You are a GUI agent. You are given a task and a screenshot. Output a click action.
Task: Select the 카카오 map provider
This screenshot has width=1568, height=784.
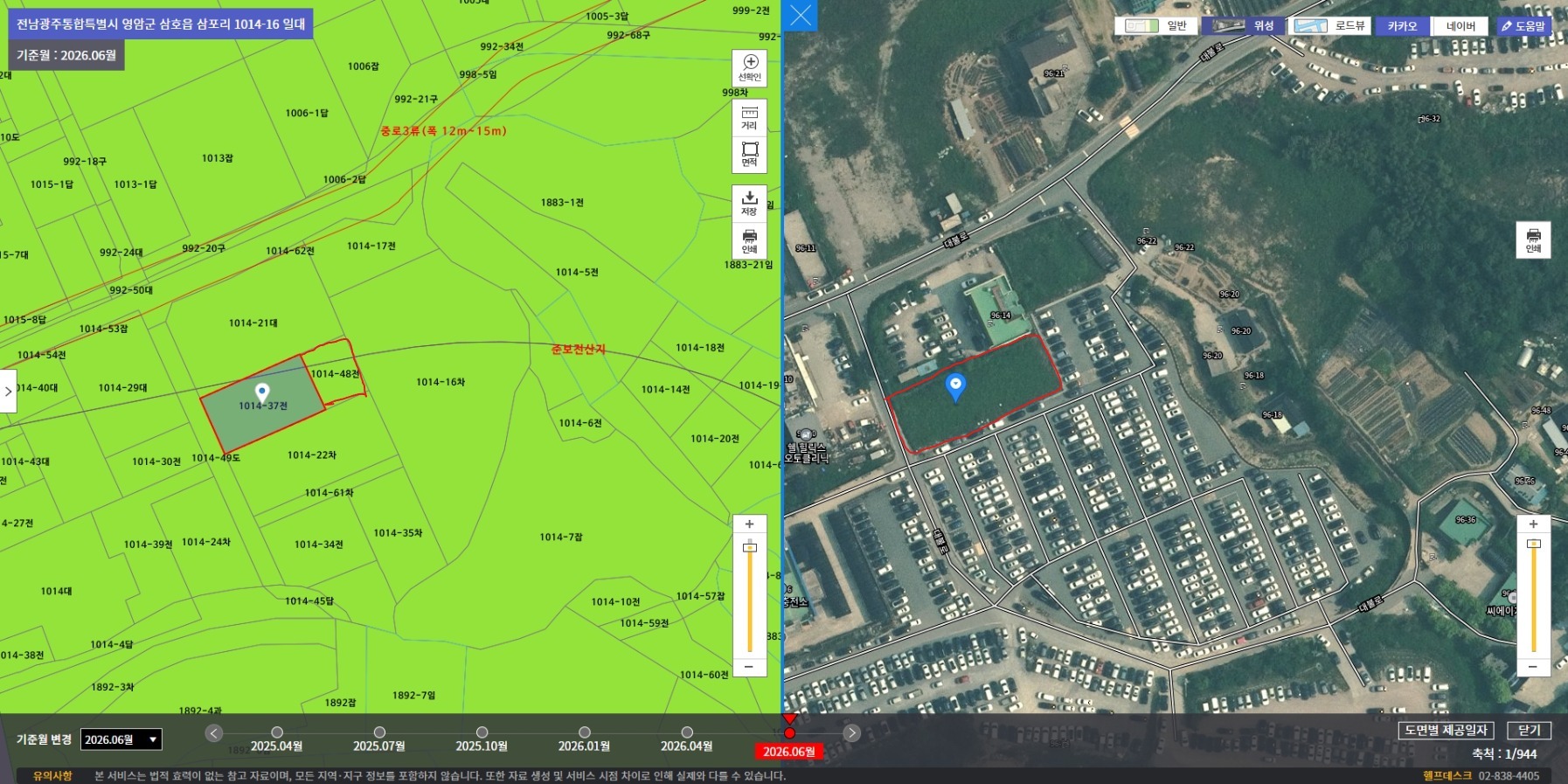tap(1403, 26)
